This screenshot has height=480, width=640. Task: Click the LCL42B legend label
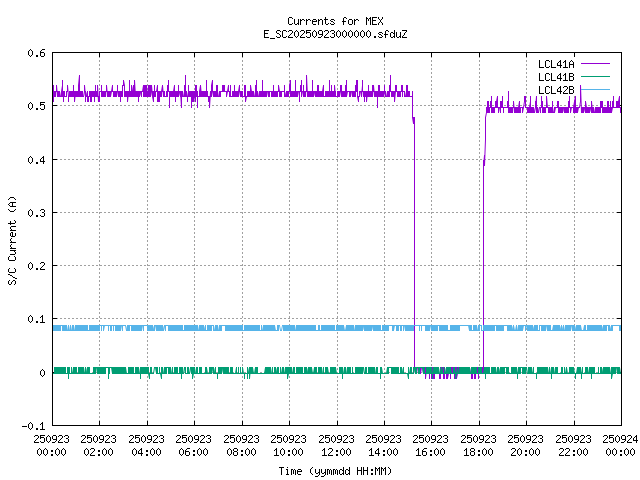555,90
